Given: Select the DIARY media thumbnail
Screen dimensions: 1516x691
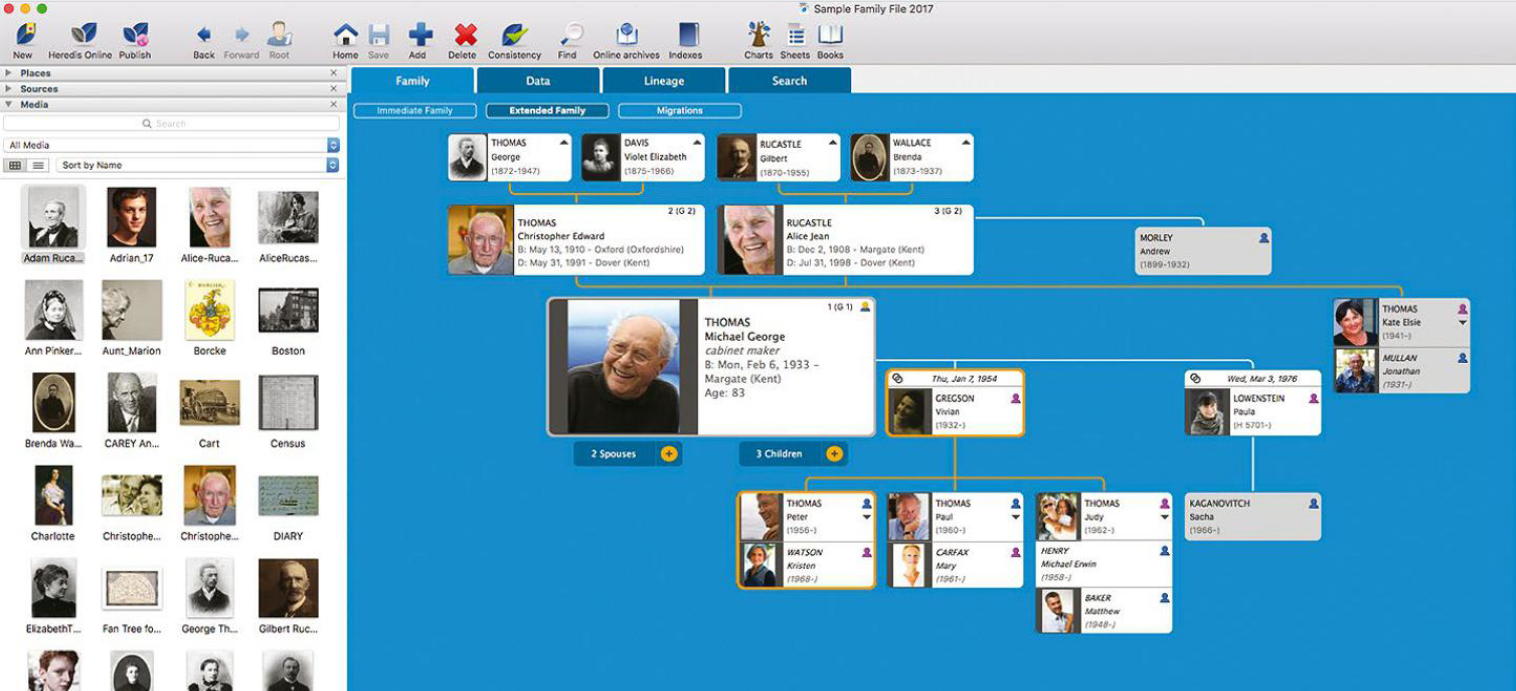Looking at the screenshot, I should pos(288,495).
